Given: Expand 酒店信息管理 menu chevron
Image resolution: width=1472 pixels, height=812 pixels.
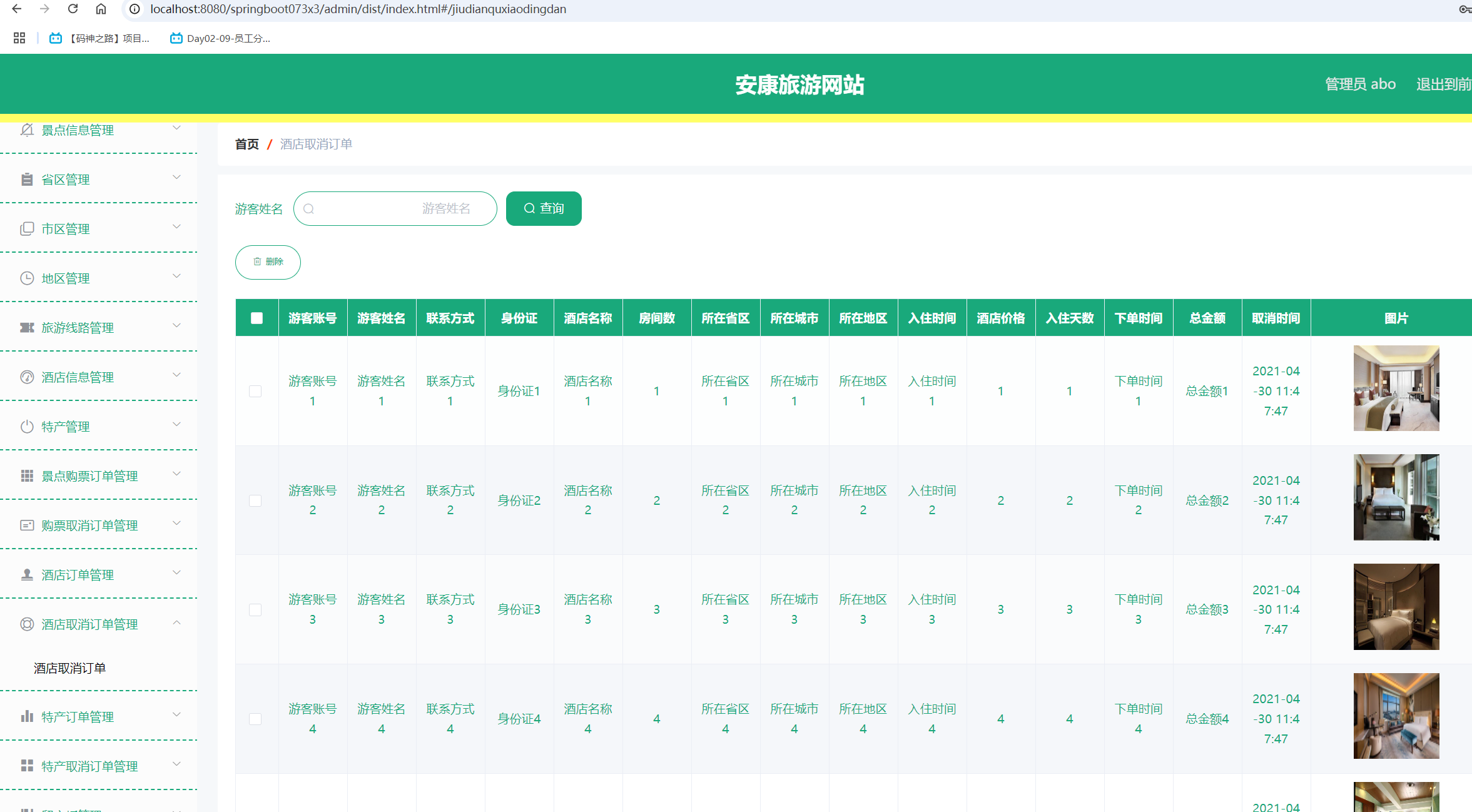Looking at the screenshot, I should coord(177,375).
